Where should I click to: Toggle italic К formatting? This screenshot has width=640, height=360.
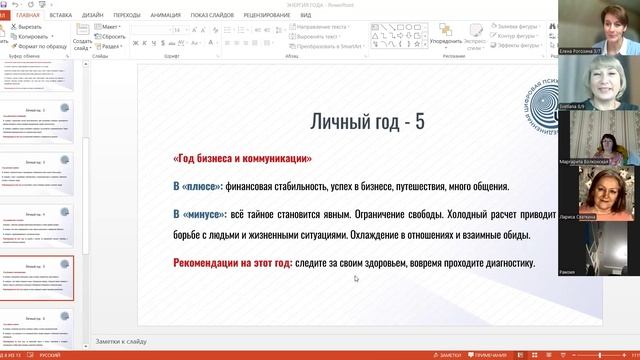(144, 43)
